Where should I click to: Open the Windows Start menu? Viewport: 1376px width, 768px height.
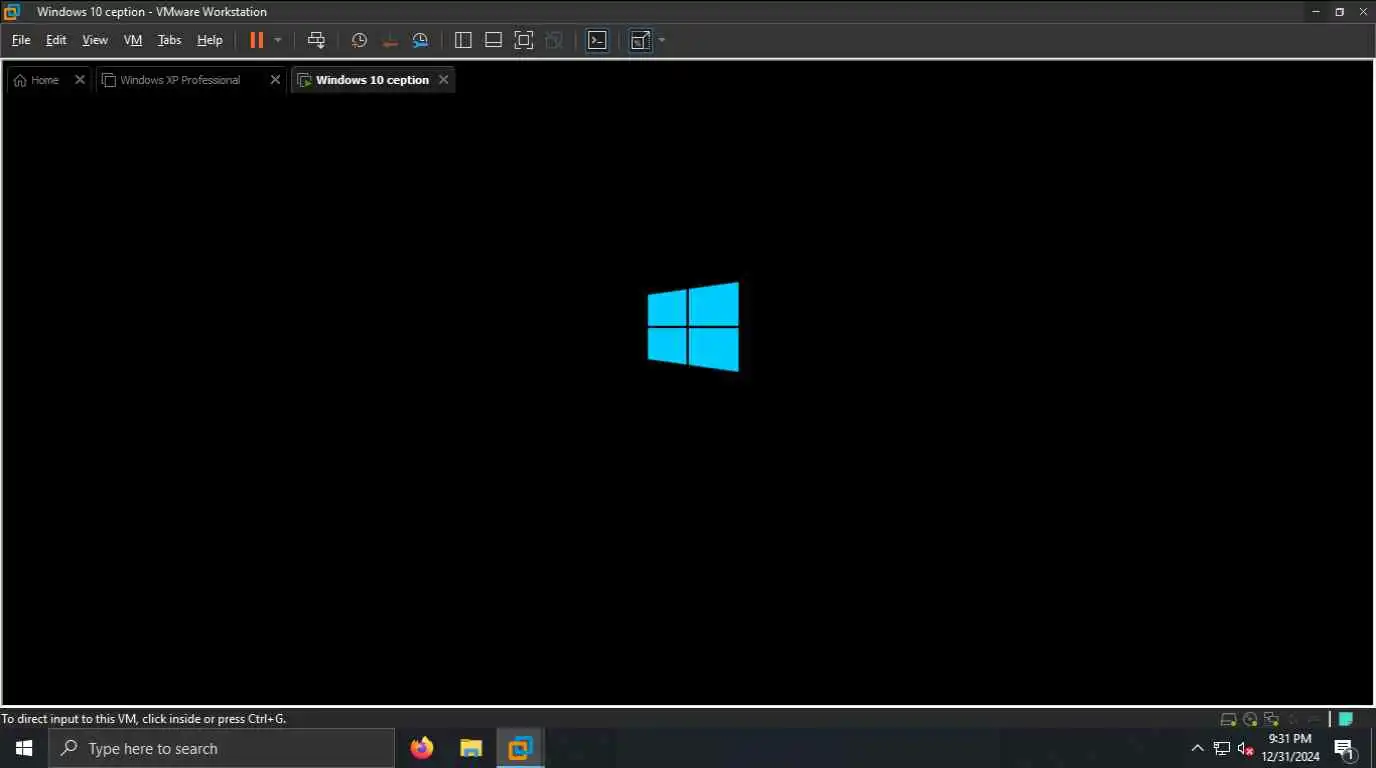(x=24, y=748)
